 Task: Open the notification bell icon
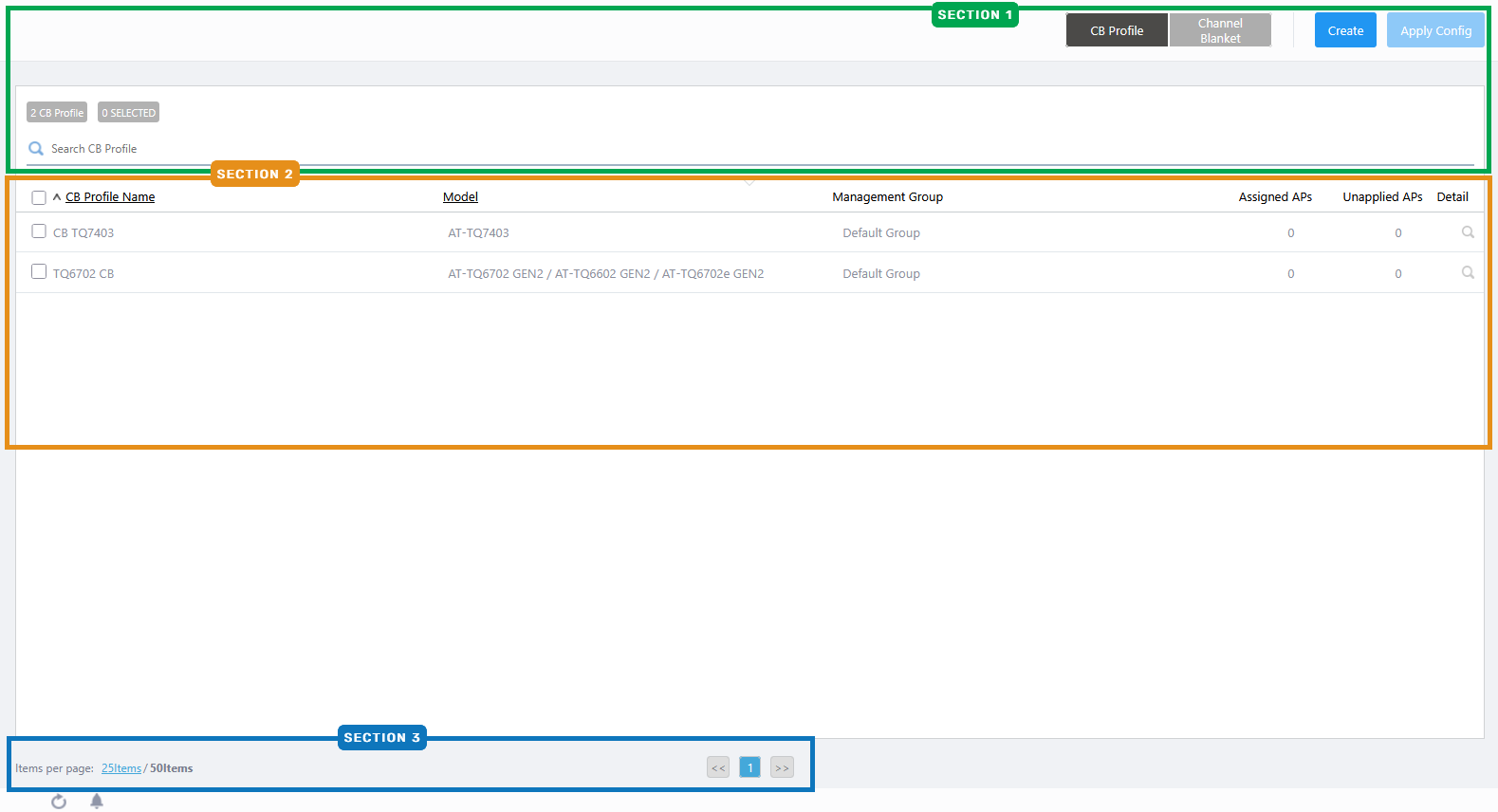point(97,802)
